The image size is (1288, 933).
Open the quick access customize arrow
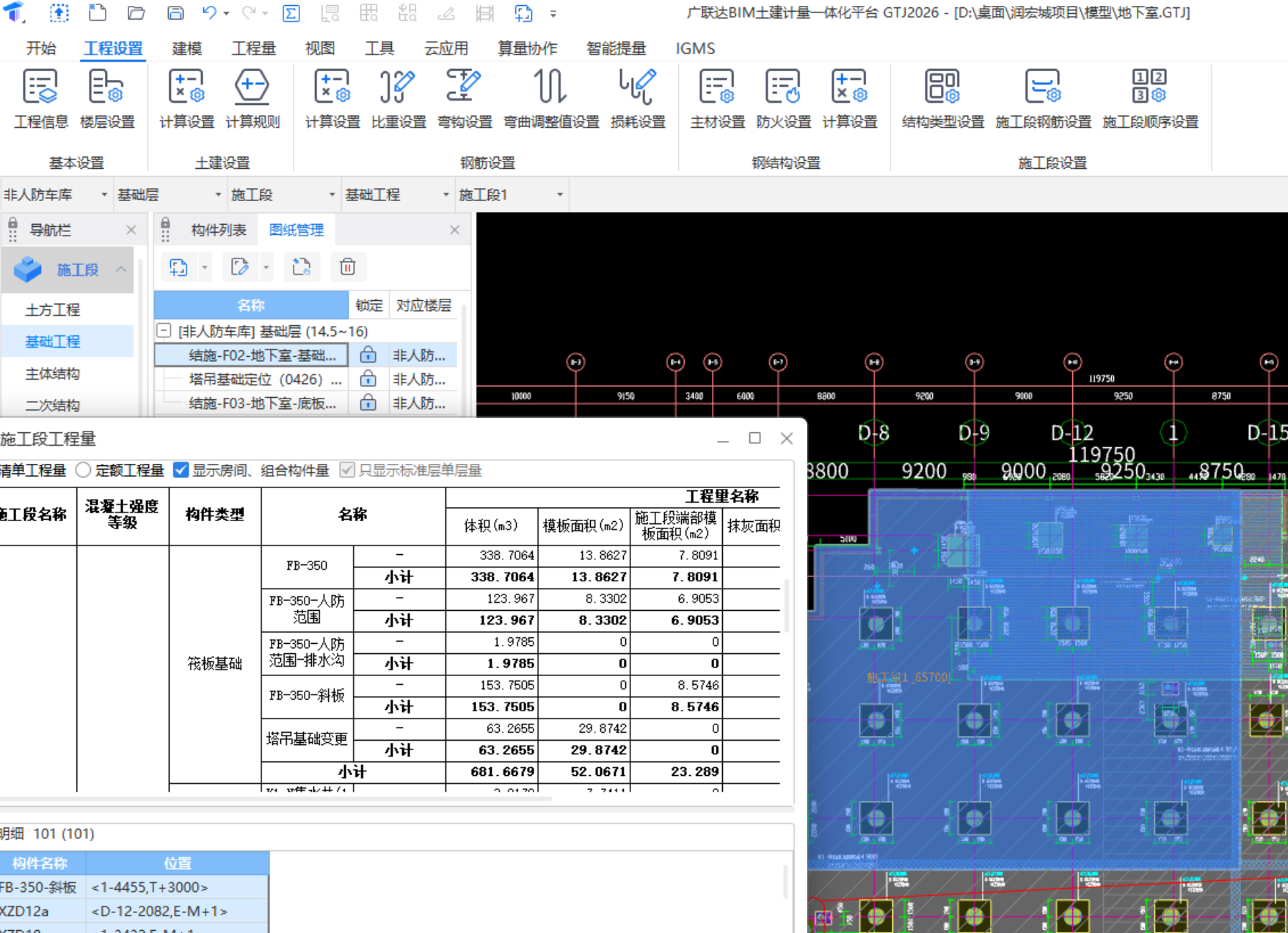[x=553, y=13]
